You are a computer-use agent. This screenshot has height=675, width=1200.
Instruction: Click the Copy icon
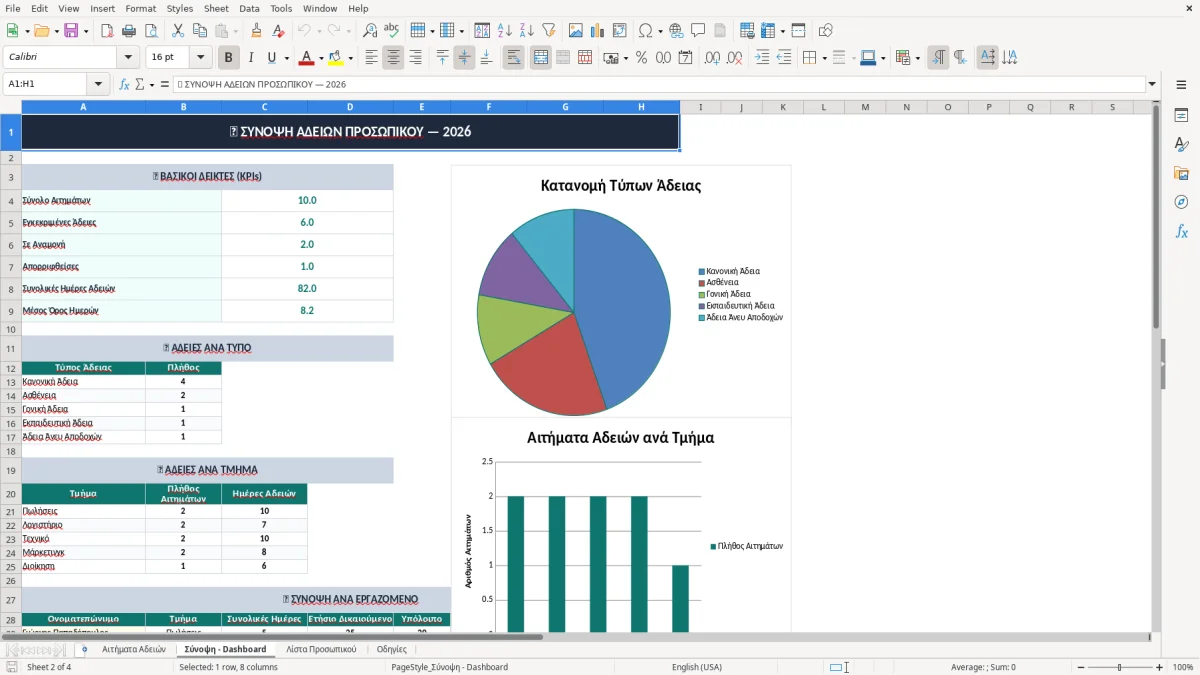(x=199, y=31)
